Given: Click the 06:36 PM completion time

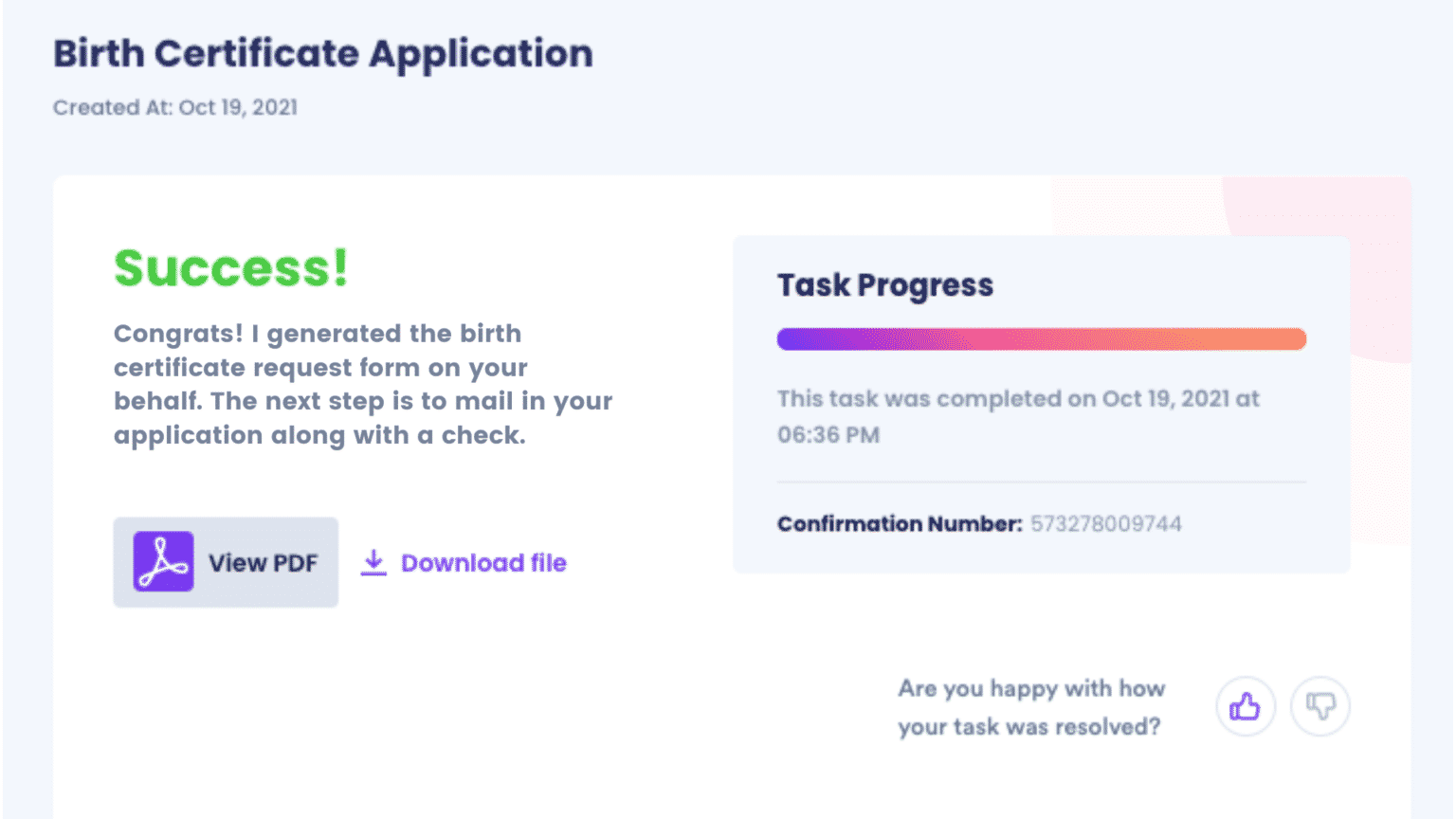Looking at the screenshot, I should click(x=828, y=435).
